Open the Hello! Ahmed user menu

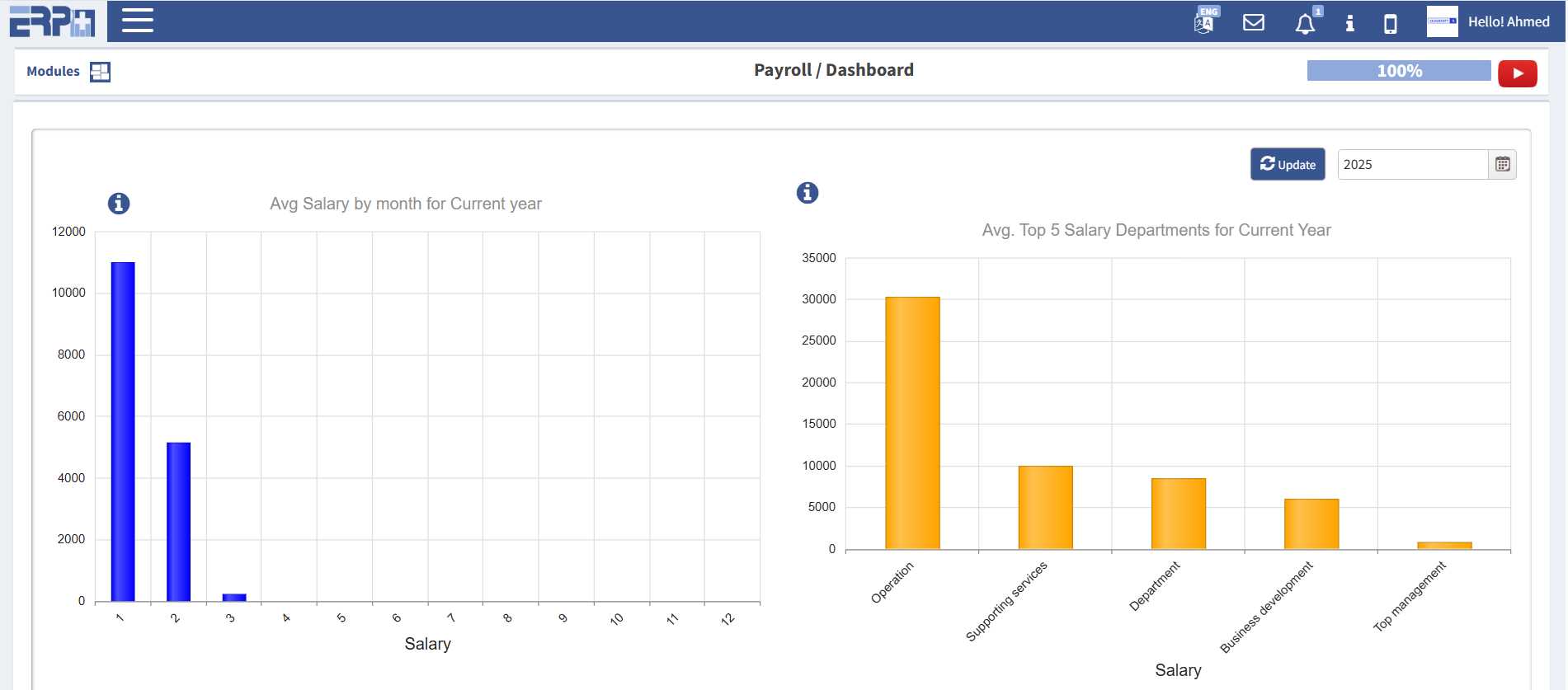click(1508, 22)
